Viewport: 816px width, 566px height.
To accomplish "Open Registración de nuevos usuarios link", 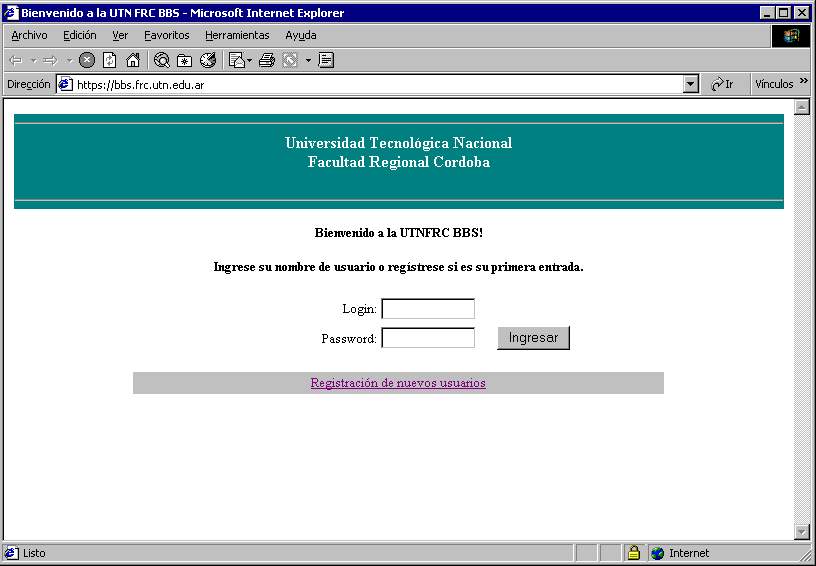I will coord(398,383).
